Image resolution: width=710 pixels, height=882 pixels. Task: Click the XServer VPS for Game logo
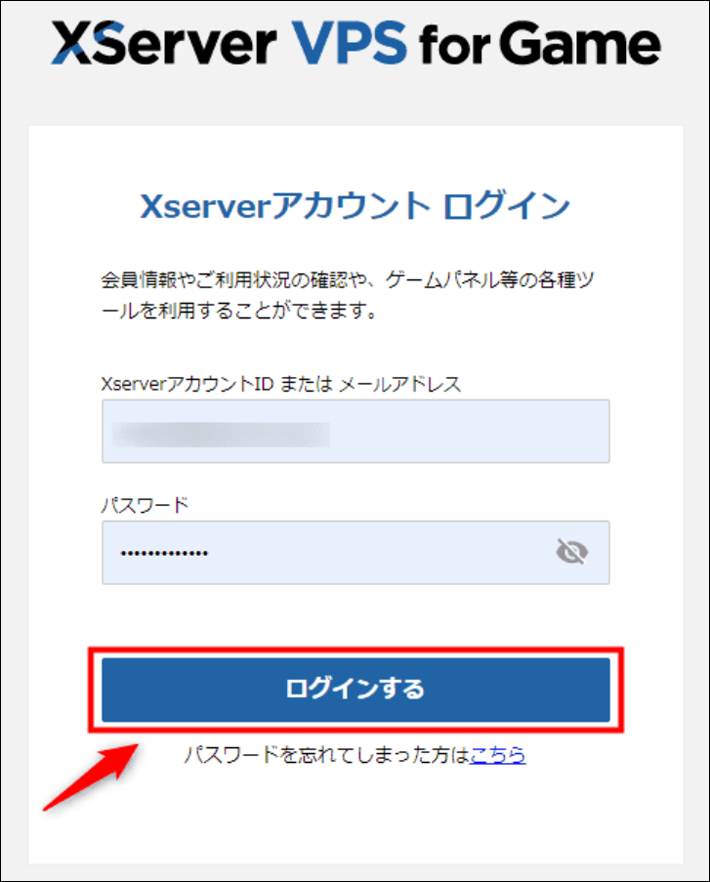click(x=356, y=43)
